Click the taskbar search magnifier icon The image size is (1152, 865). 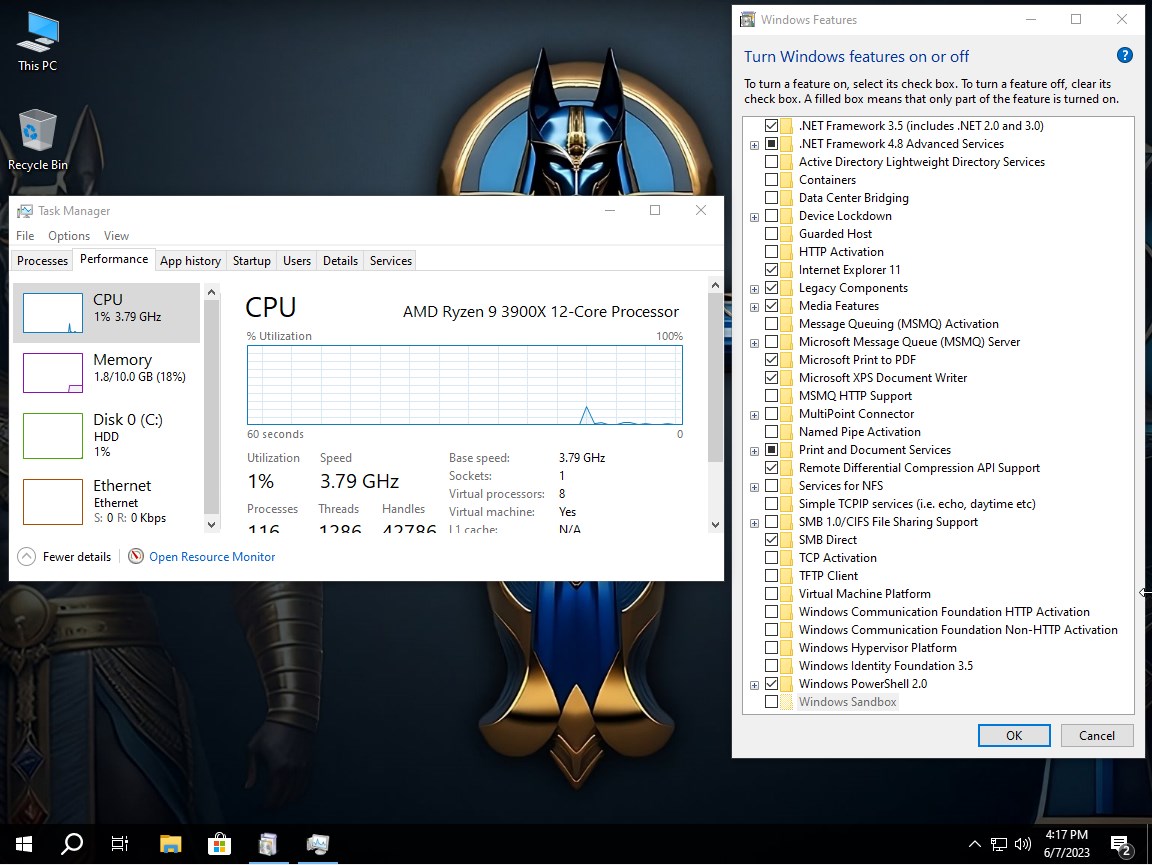pos(72,844)
